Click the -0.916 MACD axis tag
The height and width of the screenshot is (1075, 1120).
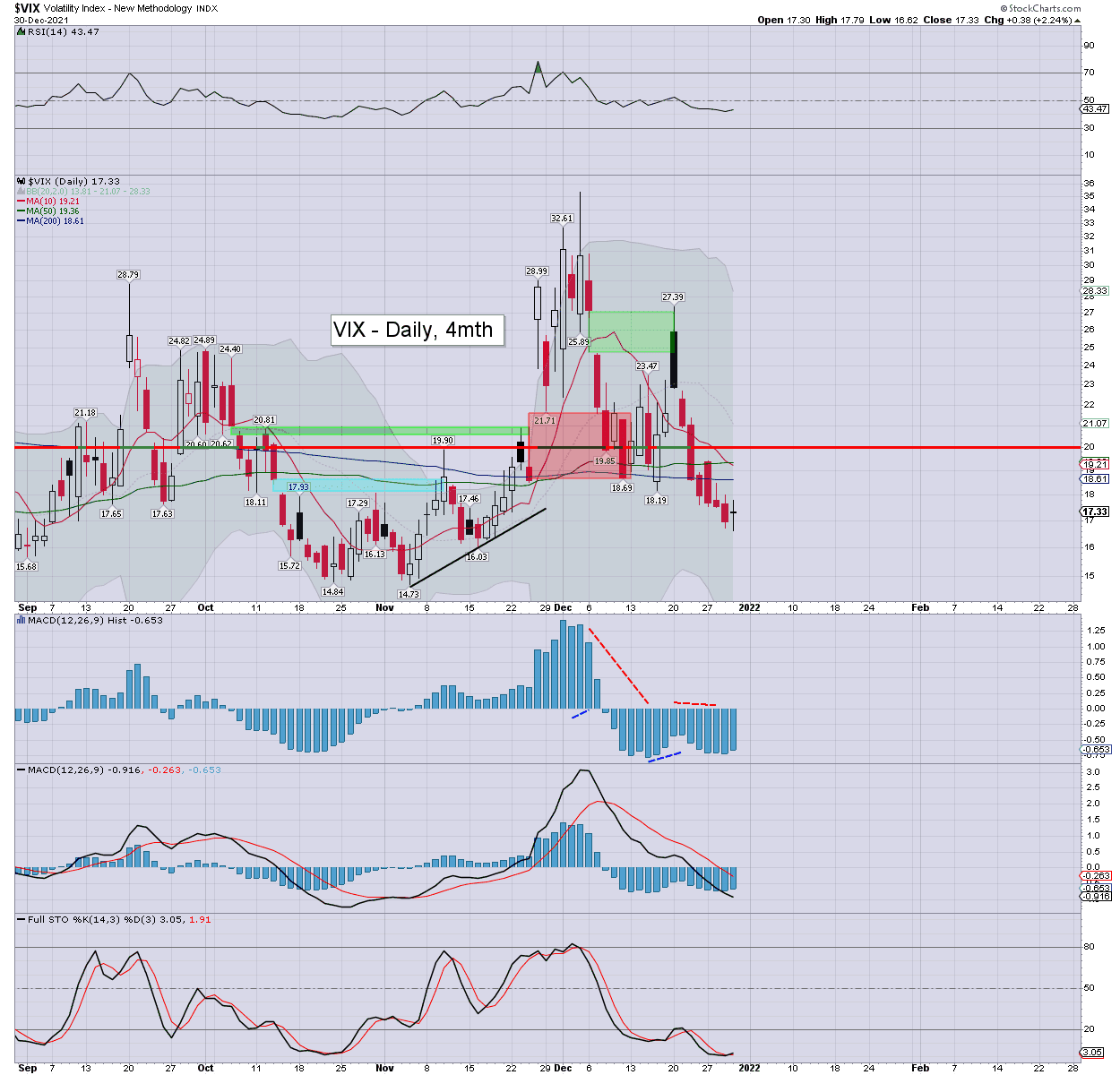pos(1095,896)
